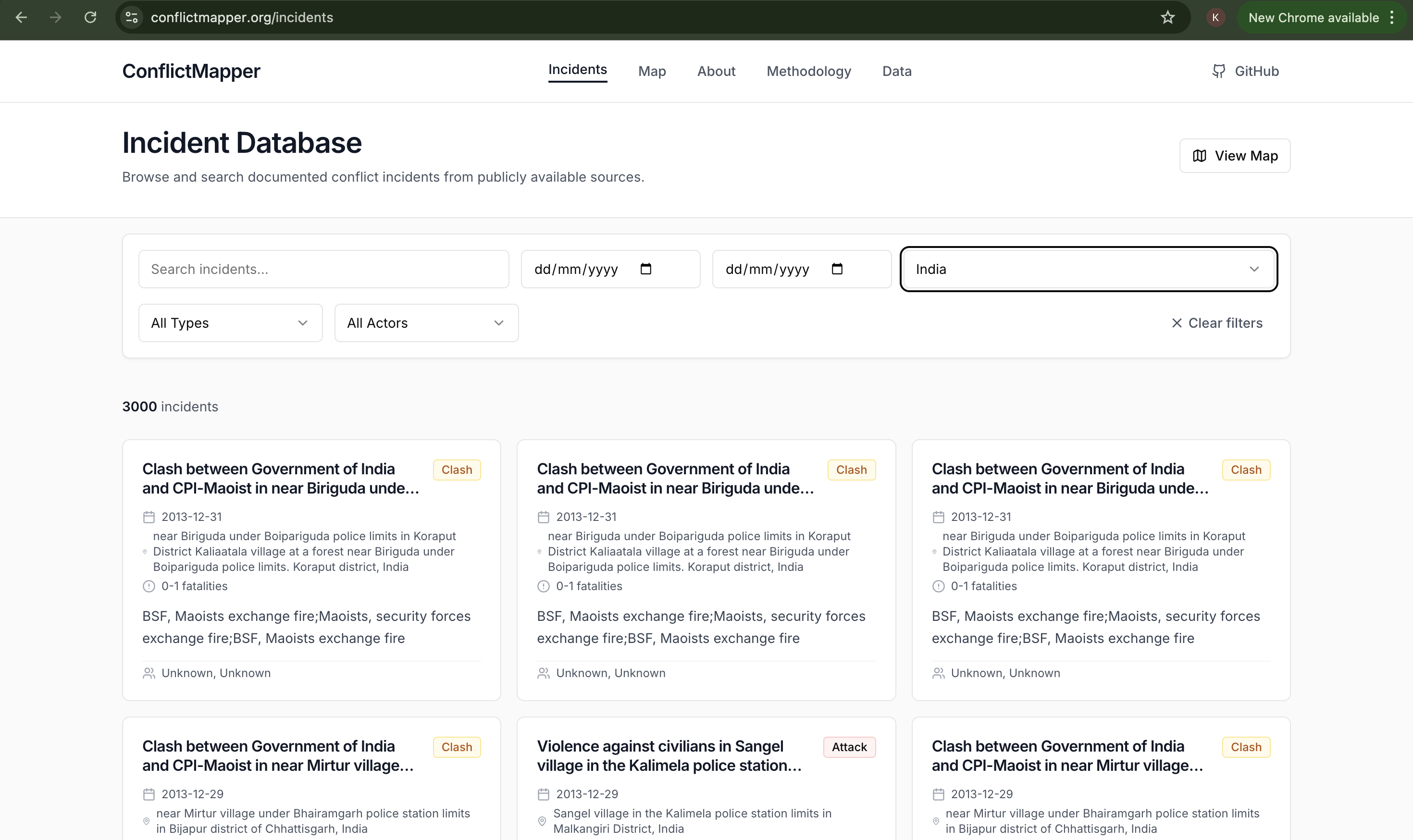Open the Chrome three-dot menu
Image resolution: width=1413 pixels, height=840 pixels.
click(x=1392, y=18)
